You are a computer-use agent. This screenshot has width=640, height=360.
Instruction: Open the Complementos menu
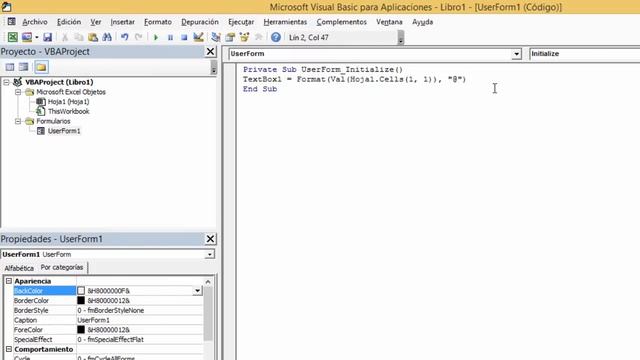click(x=342, y=22)
